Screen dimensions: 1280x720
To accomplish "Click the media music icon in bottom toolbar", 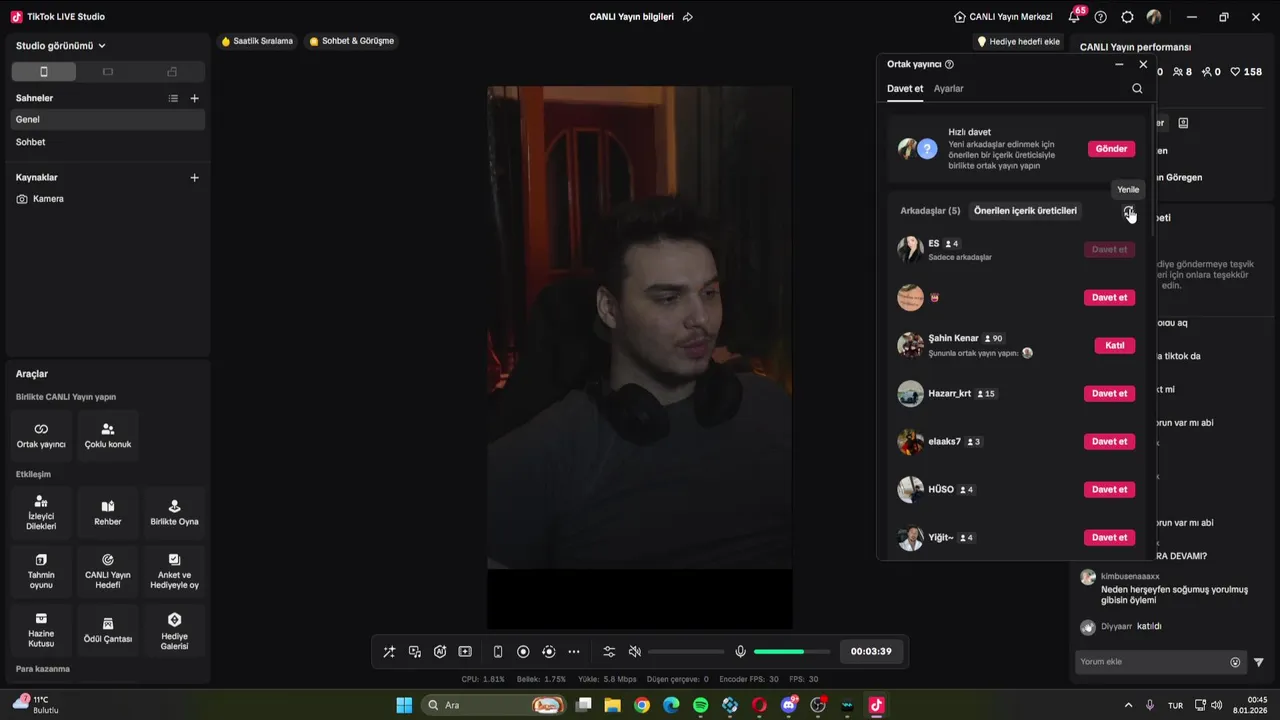I will tap(415, 652).
